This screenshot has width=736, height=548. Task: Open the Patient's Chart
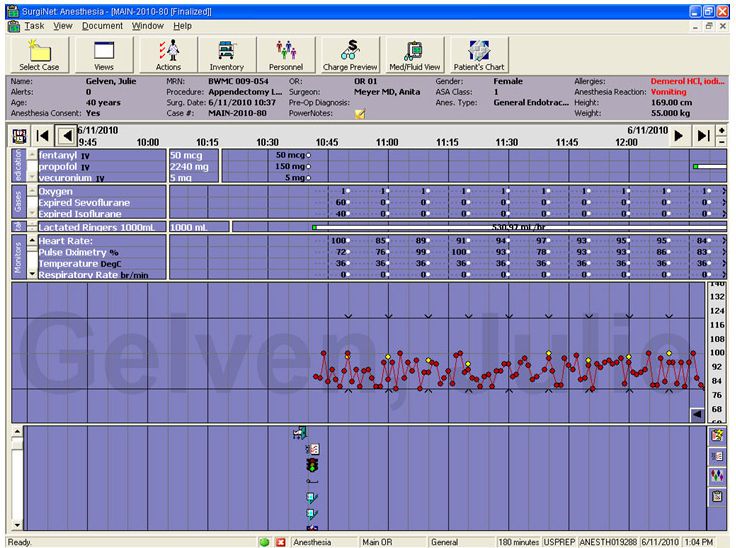[x=479, y=55]
